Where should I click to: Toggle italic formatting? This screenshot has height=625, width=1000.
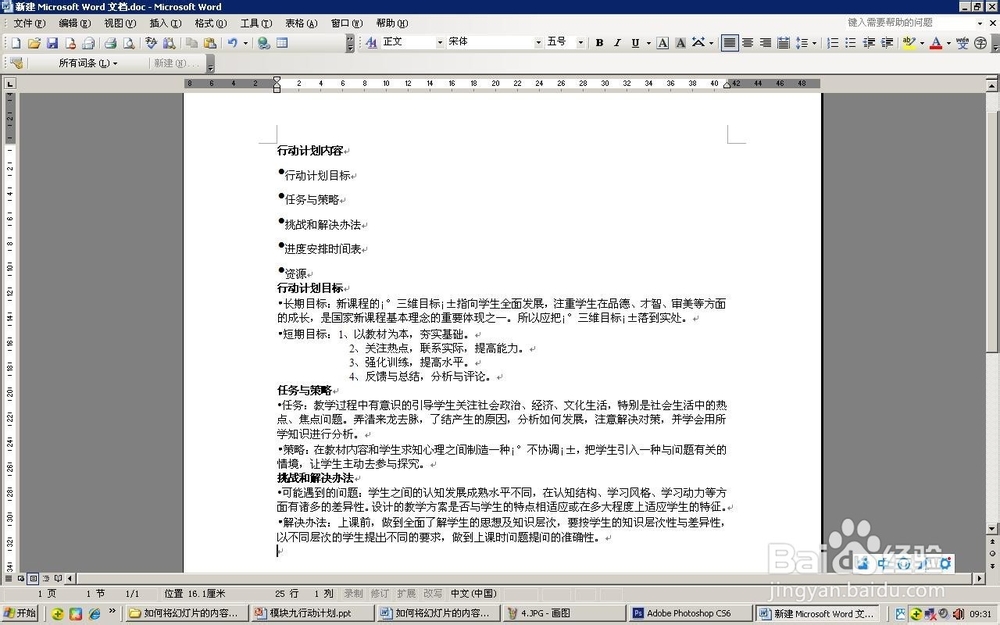click(617, 42)
